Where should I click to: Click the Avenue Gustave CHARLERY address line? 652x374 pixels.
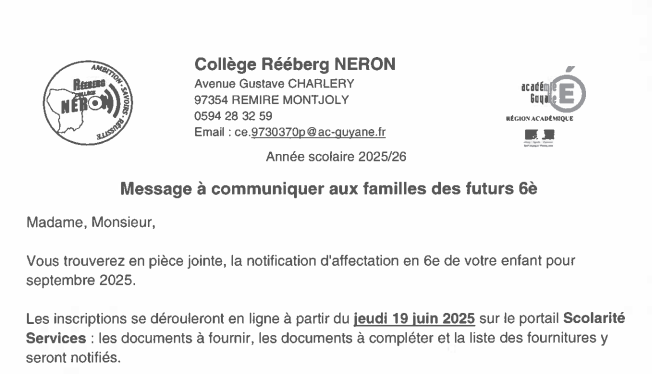(274, 84)
